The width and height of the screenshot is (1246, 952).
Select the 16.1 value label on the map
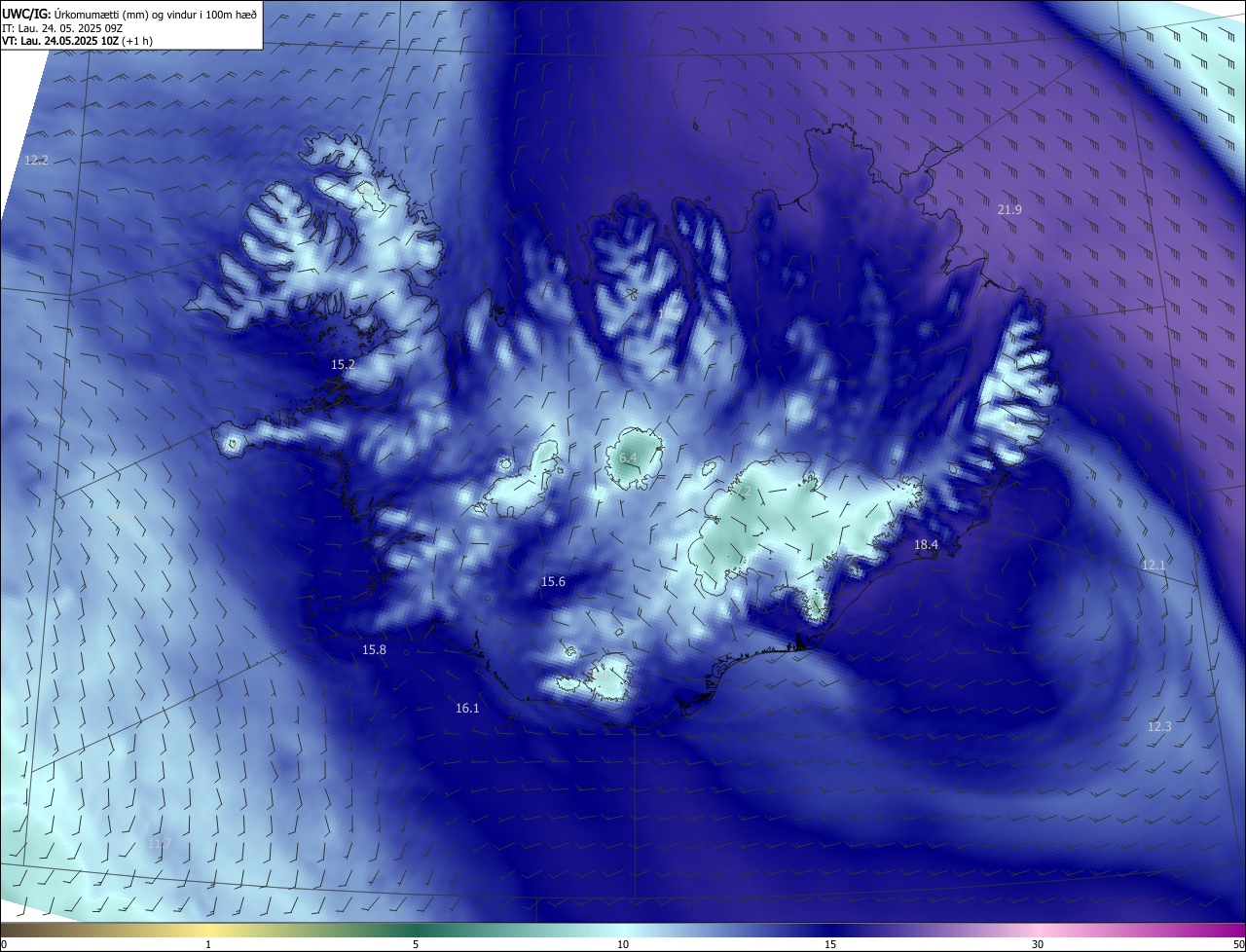tap(467, 708)
